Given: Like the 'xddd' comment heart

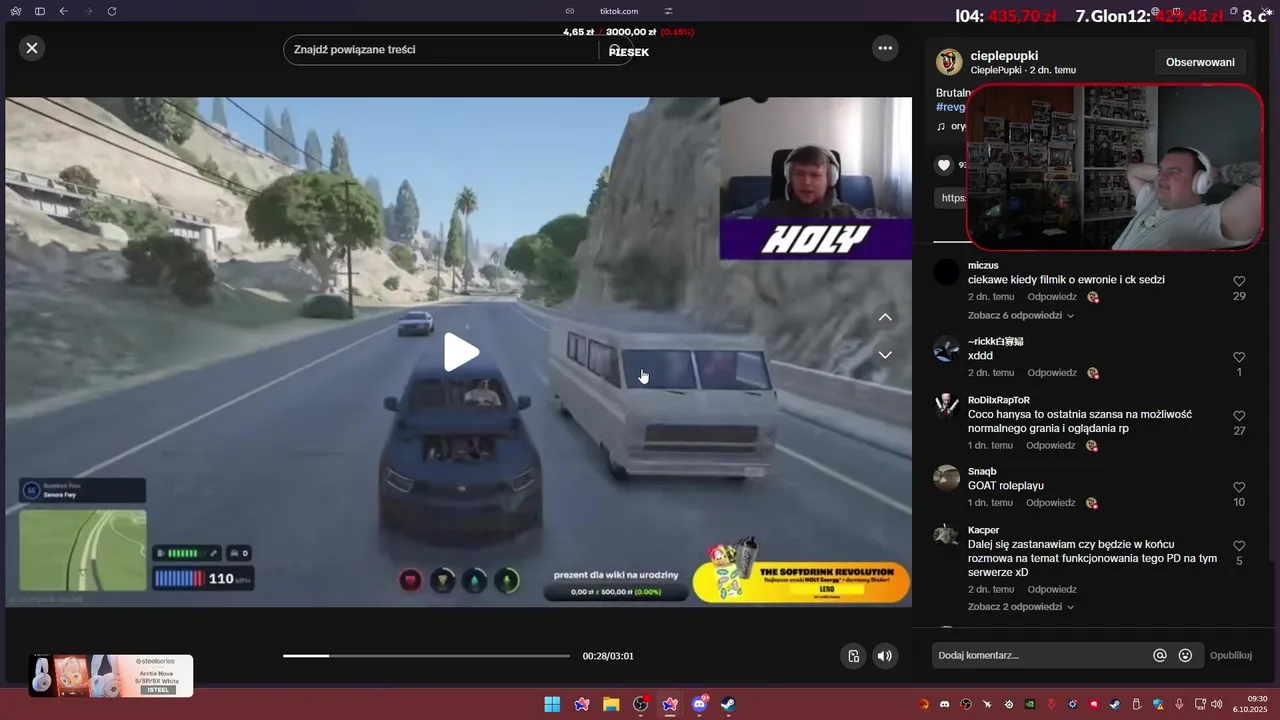Looking at the screenshot, I should pyautogui.click(x=1239, y=358).
